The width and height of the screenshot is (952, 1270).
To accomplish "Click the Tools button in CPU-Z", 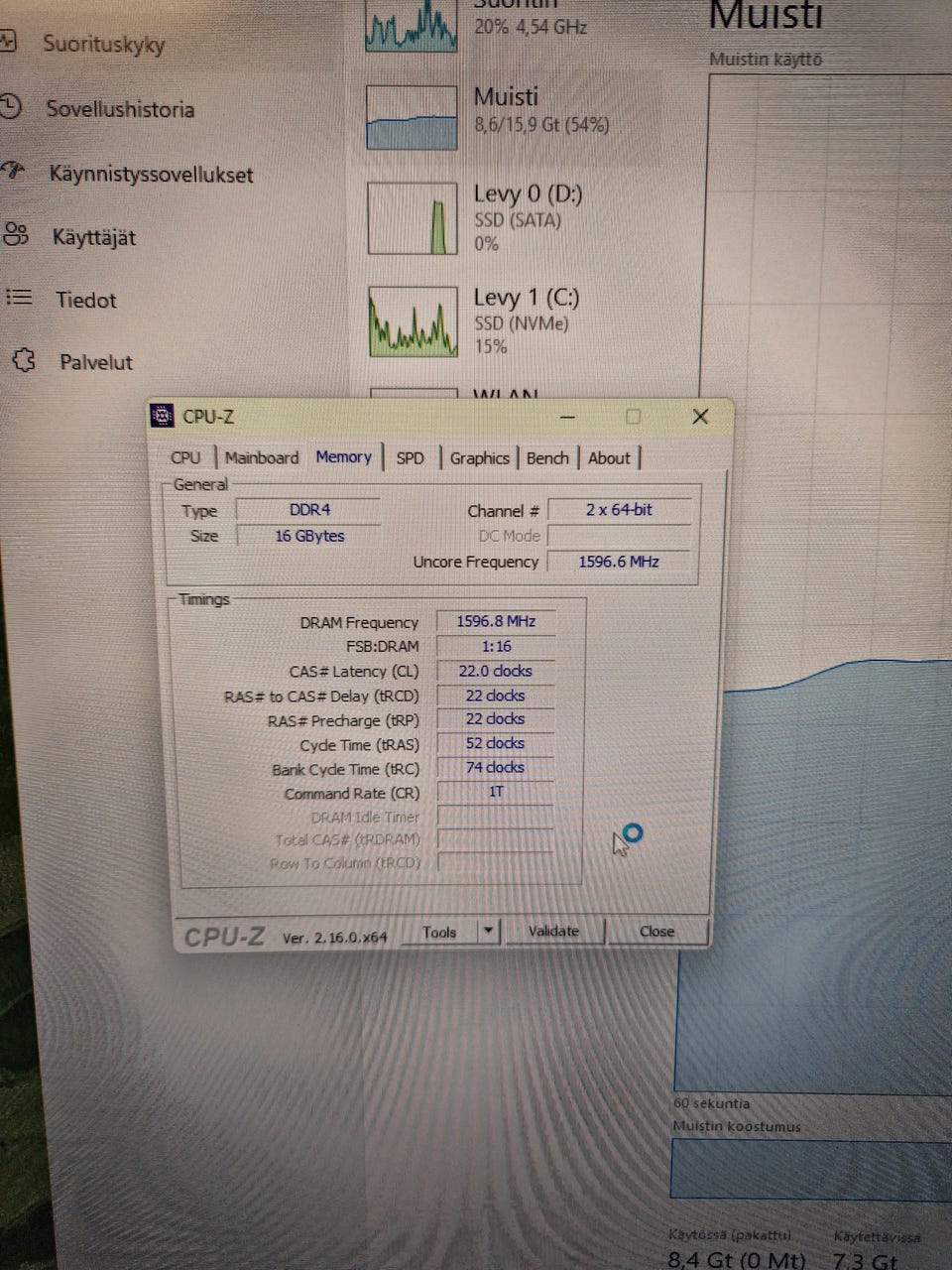I will click(439, 932).
